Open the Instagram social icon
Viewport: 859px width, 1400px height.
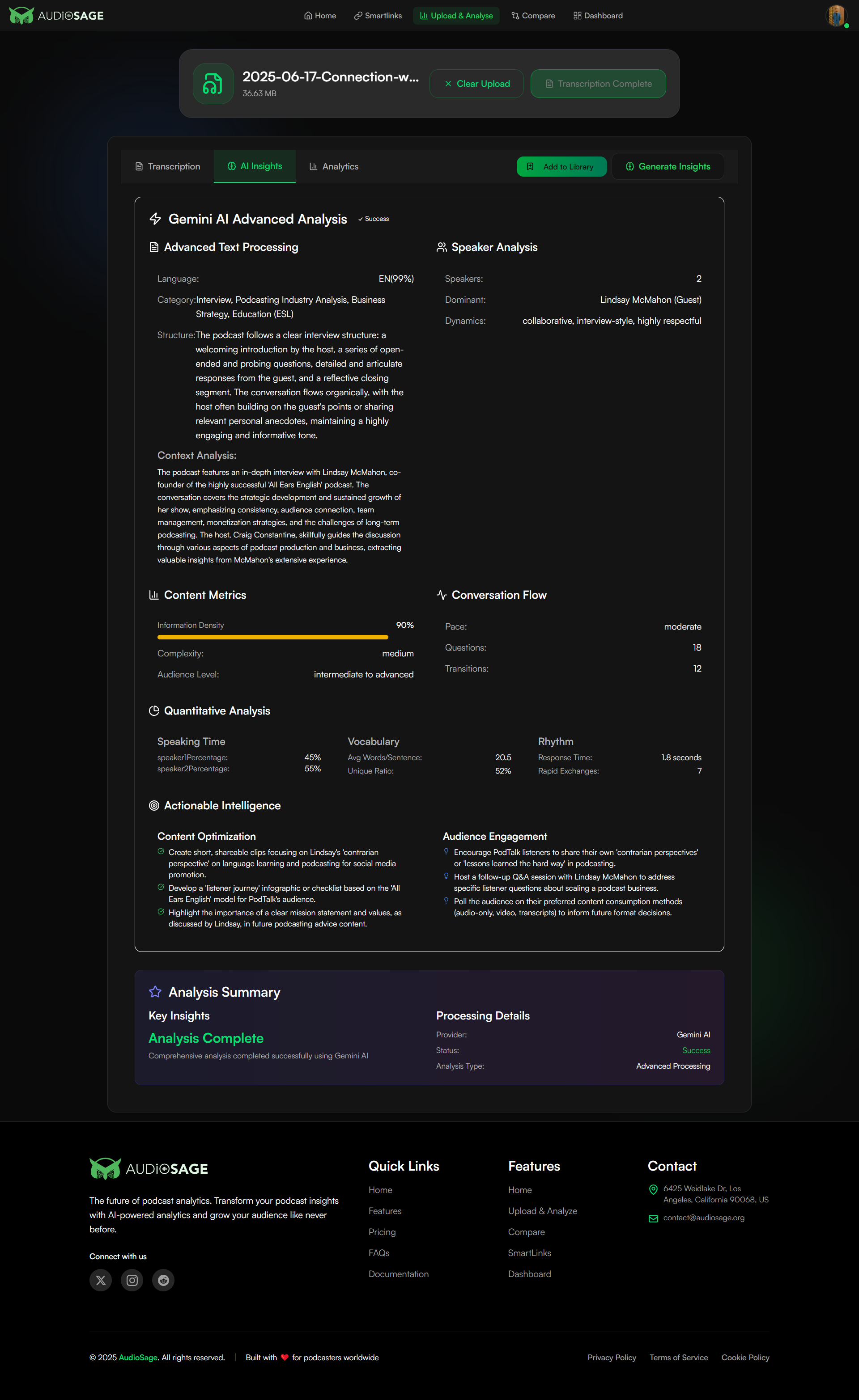132,1280
